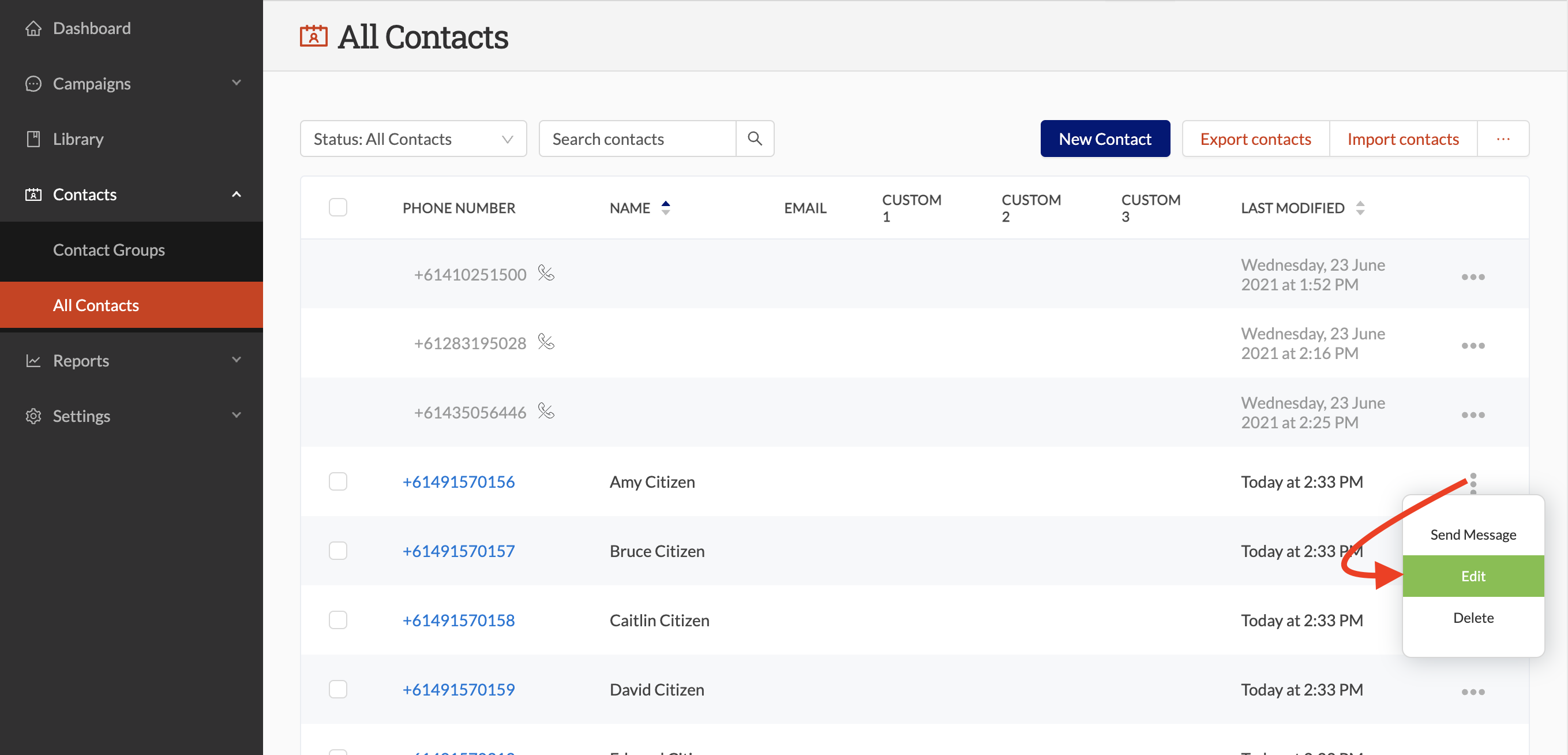This screenshot has height=755, width=1568.
Task: Open more options for +61435056446 row
Action: [x=1473, y=415]
